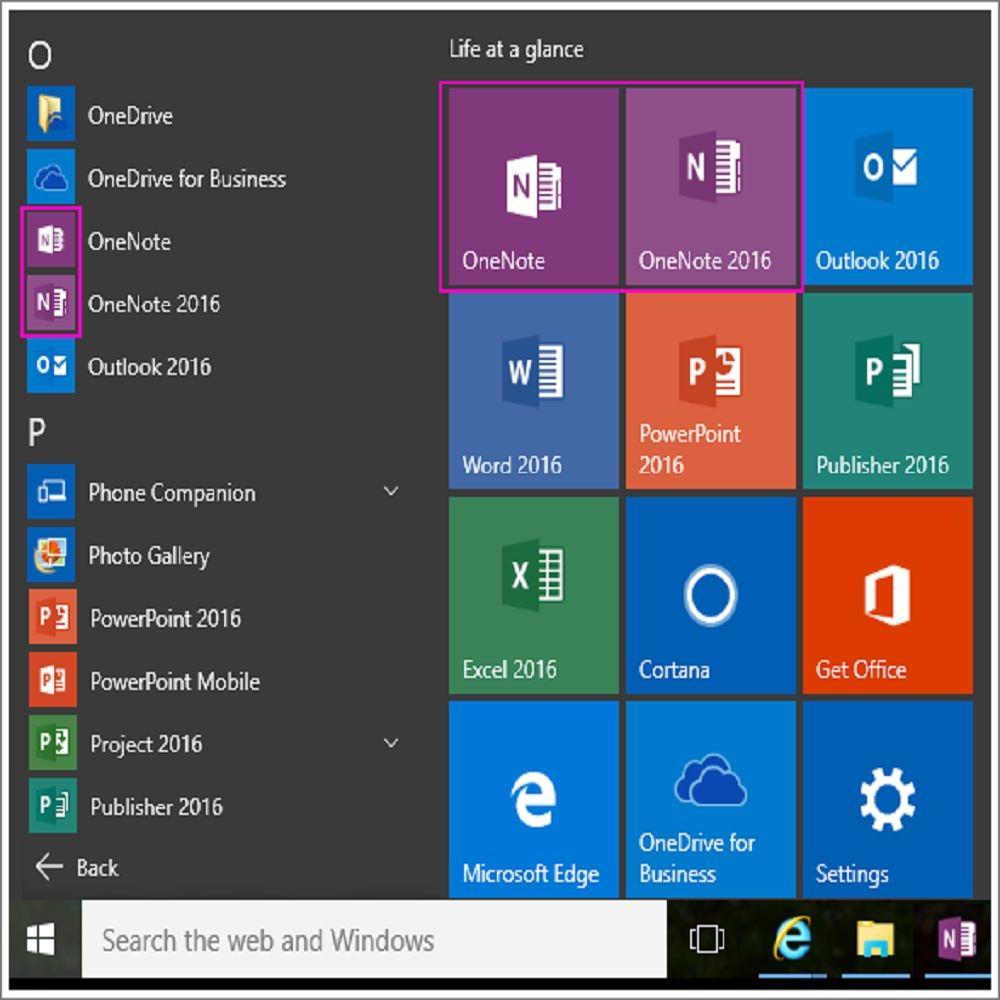Image resolution: width=1000 pixels, height=1000 pixels.
Task: Select the OneNote icon in app list
Action: click(x=51, y=240)
